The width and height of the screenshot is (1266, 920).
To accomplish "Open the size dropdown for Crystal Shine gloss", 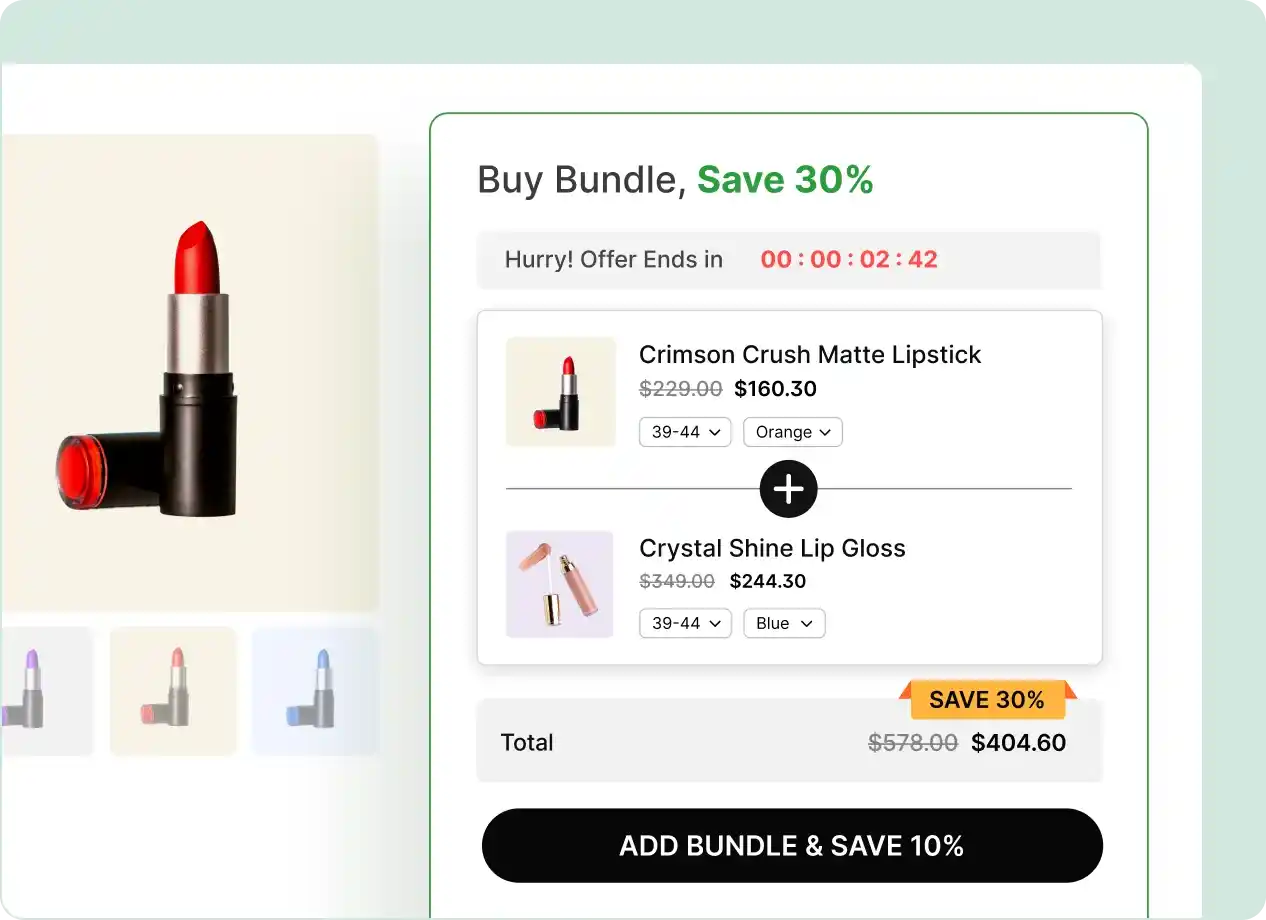I will tap(685, 623).
